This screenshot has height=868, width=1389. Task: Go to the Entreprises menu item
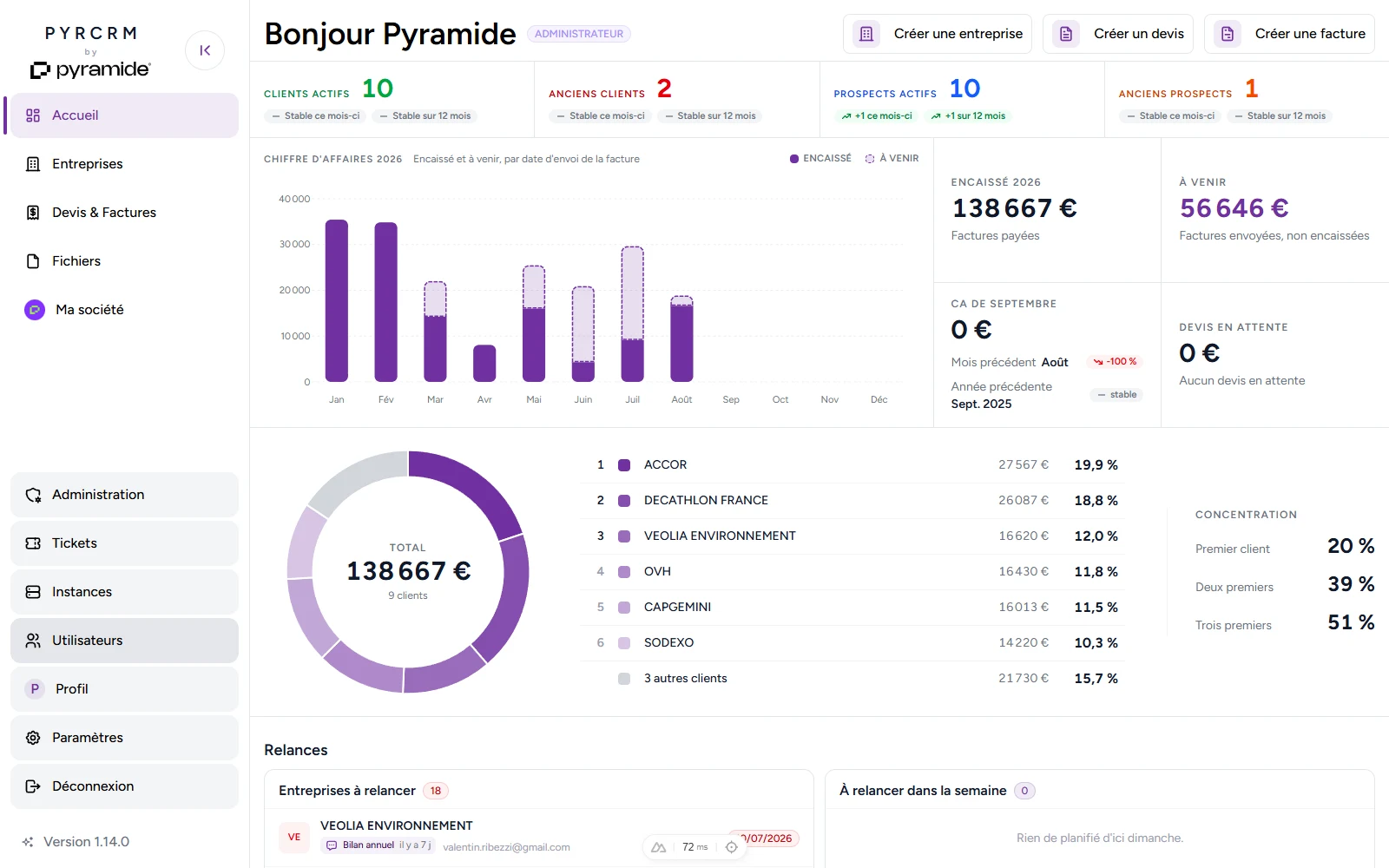pyautogui.click(x=124, y=164)
